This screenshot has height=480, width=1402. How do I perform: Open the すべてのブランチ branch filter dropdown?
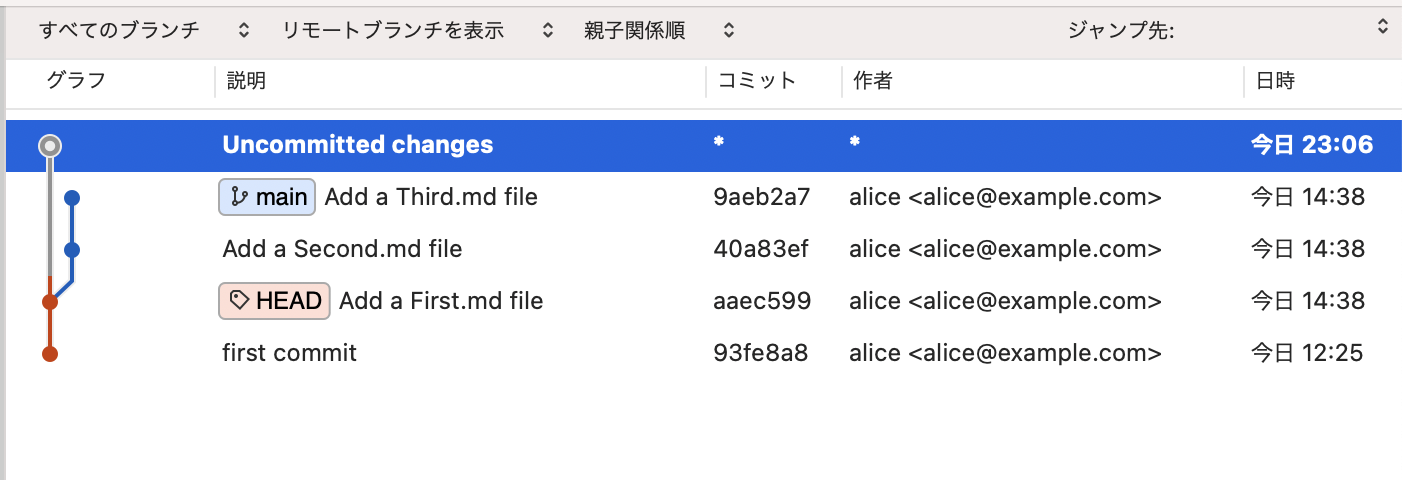(x=144, y=30)
